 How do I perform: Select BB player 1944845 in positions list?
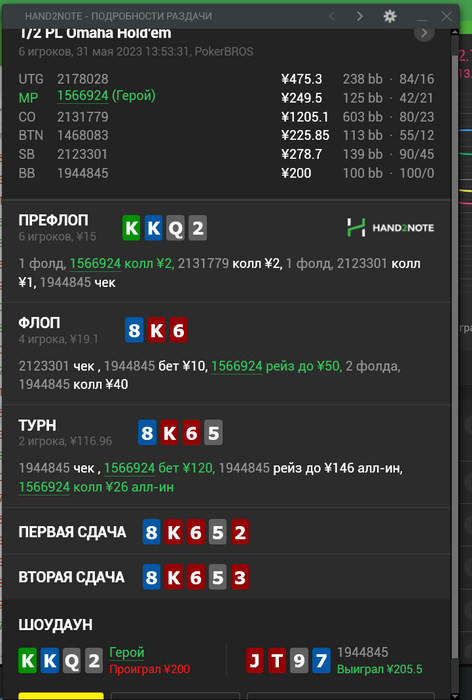point(83,173)
